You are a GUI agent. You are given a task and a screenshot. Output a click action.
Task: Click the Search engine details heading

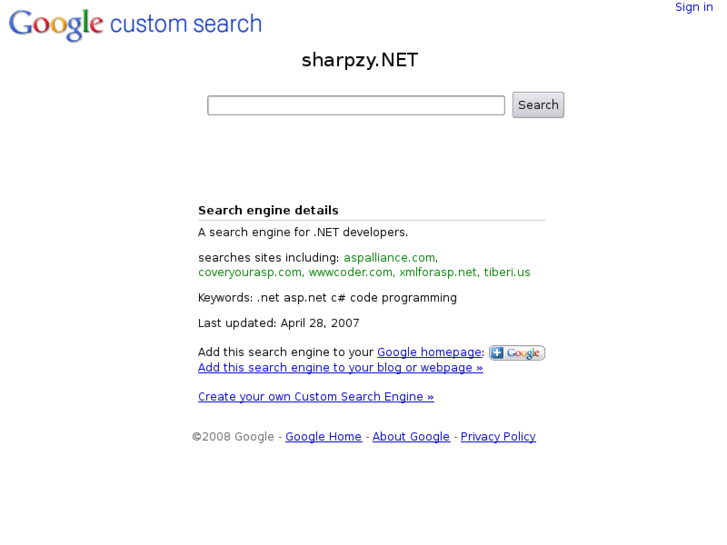tap(268, 210)
